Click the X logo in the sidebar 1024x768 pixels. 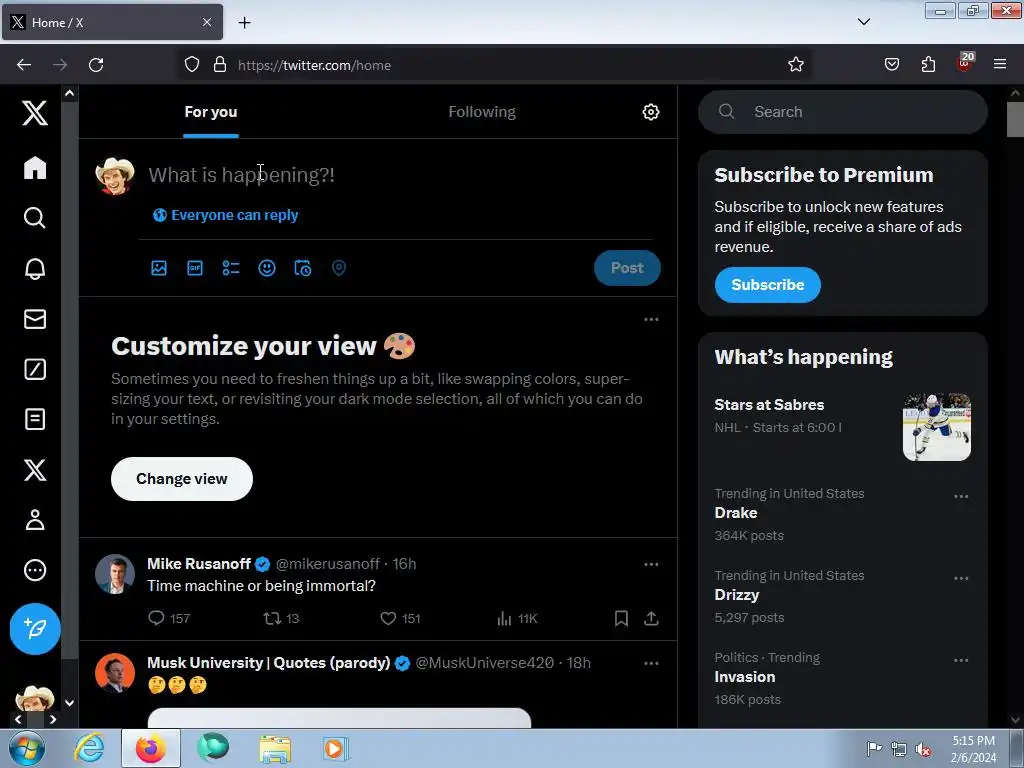click(35, 113)
